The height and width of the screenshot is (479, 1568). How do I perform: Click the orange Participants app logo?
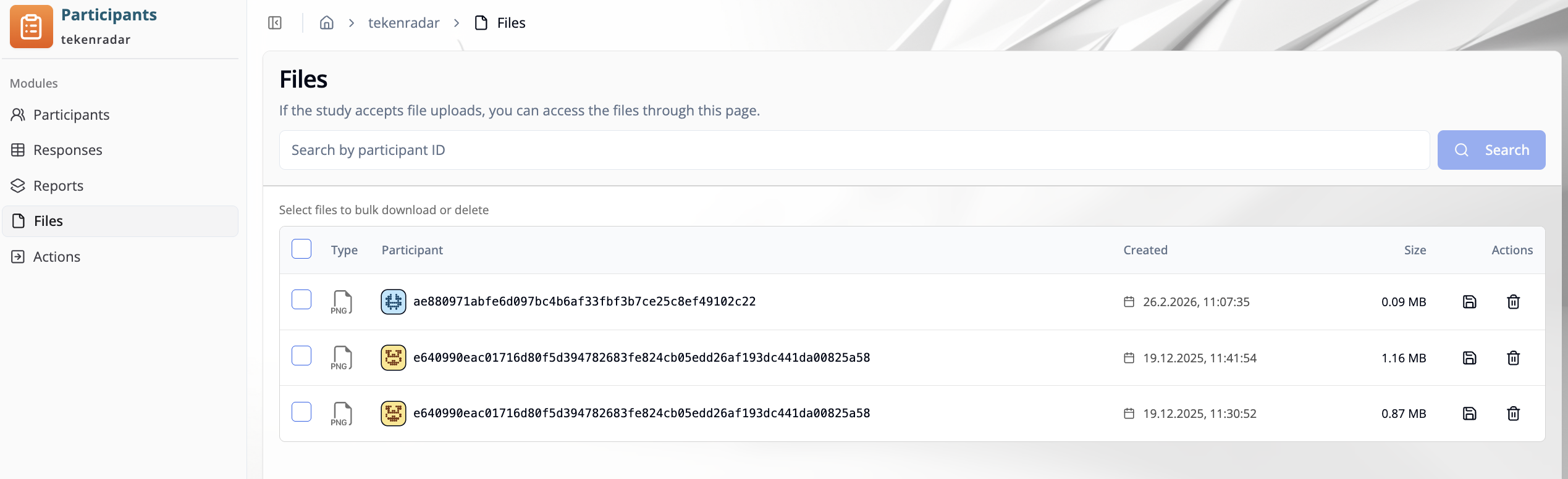tap(31, 27)
